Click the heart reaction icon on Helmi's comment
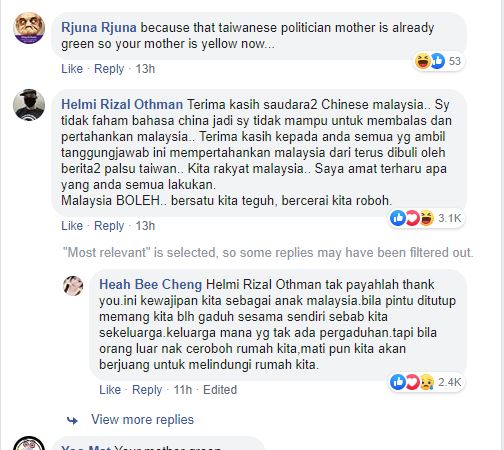504x450 pixels. [412, 218]
